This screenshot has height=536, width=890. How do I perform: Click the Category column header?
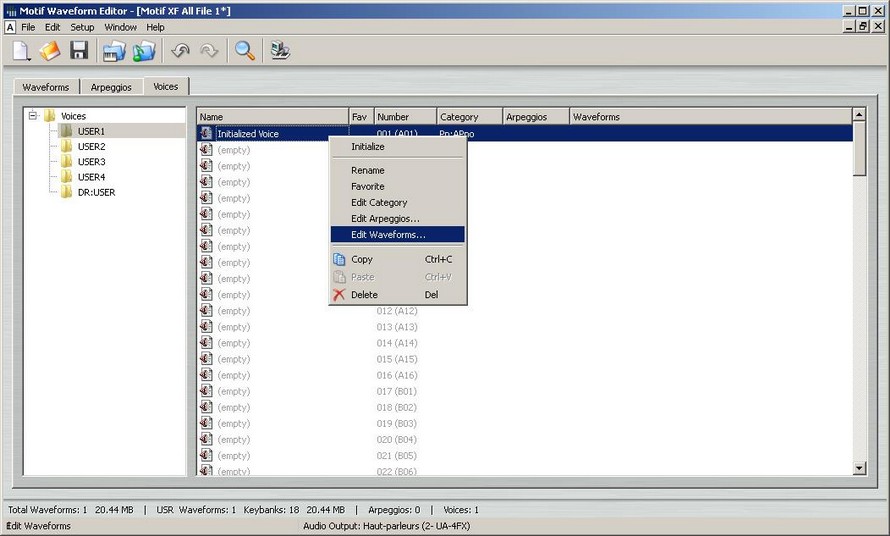coord(468,117)
